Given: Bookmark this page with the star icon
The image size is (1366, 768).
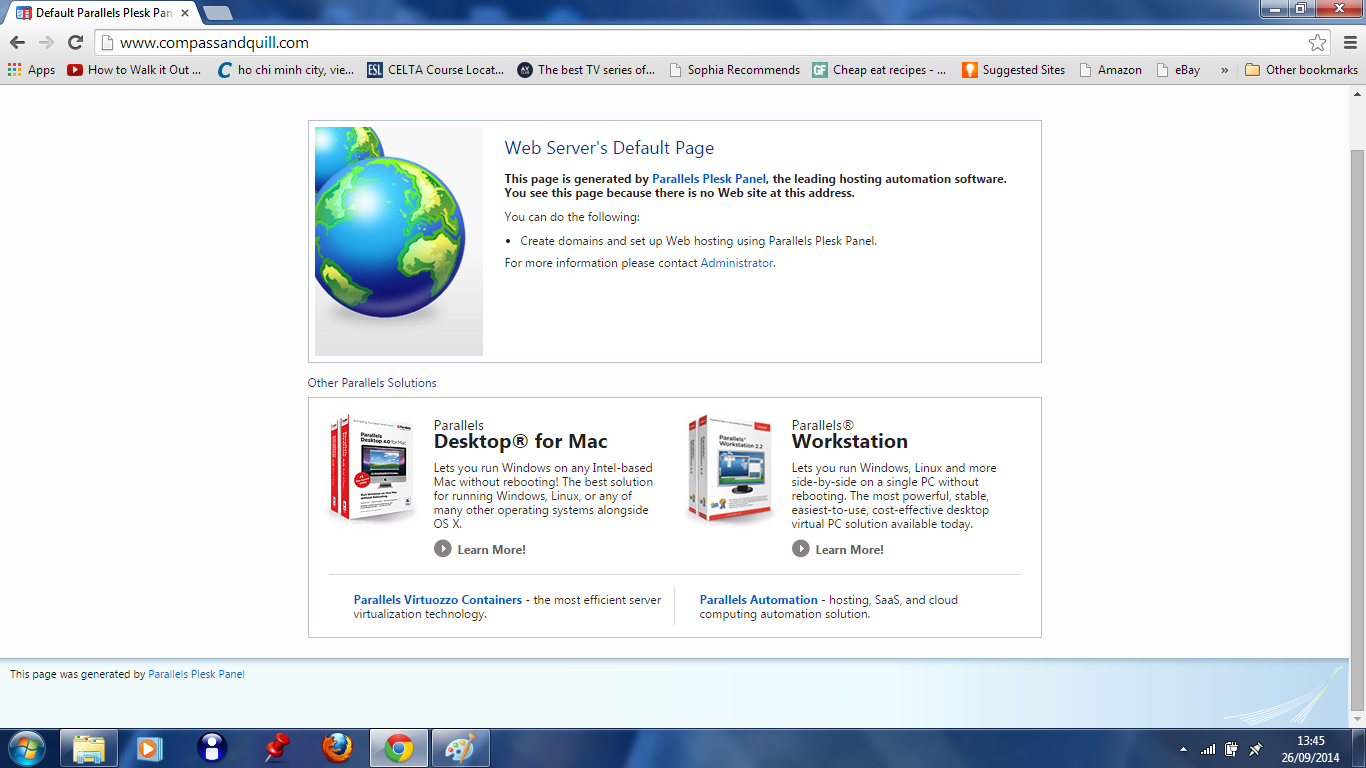Looking at the screenshot, I should coord(1317,43).
